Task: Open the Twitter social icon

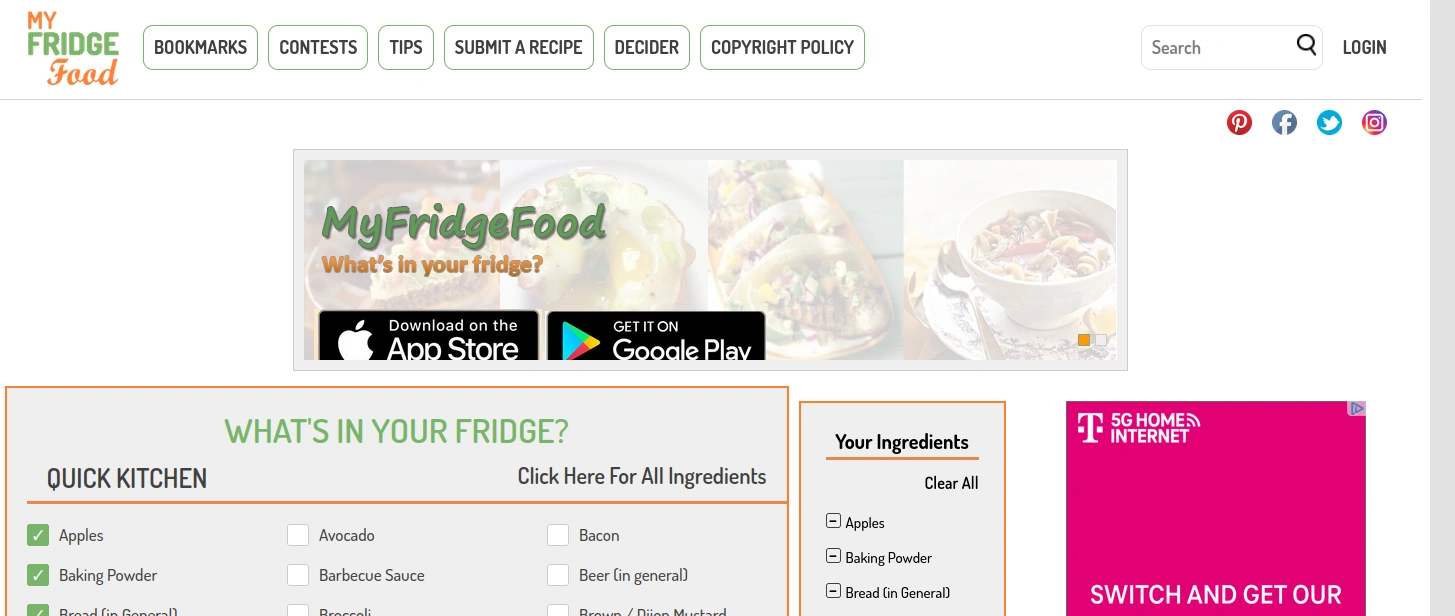Action: coord(1329,123)
